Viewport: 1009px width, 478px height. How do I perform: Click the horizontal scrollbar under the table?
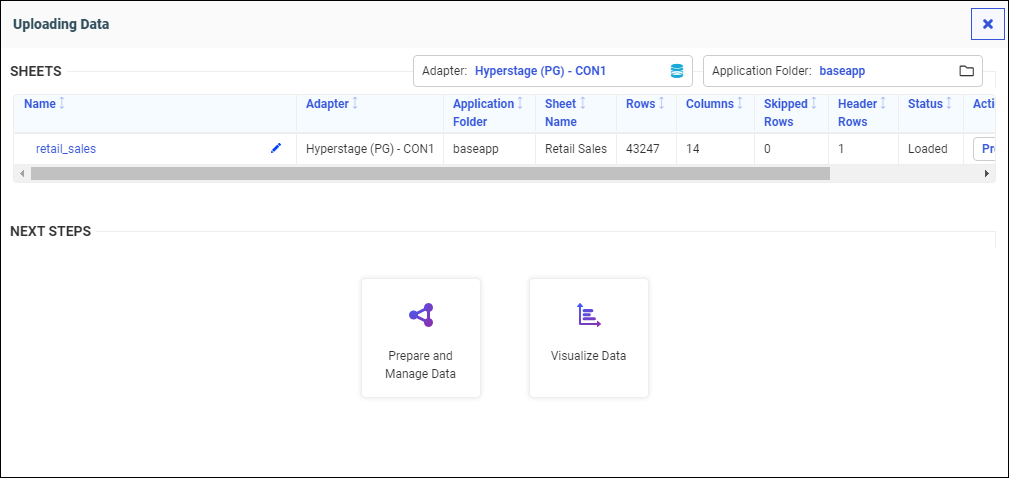coord(430,173)
